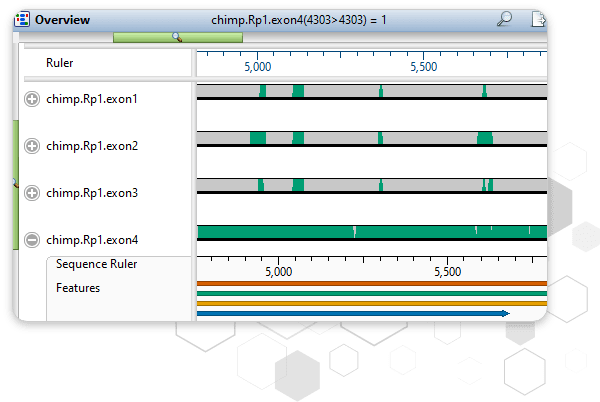Select the green feature bar under Features
This screenshot has height=402, width=600.
372,293
